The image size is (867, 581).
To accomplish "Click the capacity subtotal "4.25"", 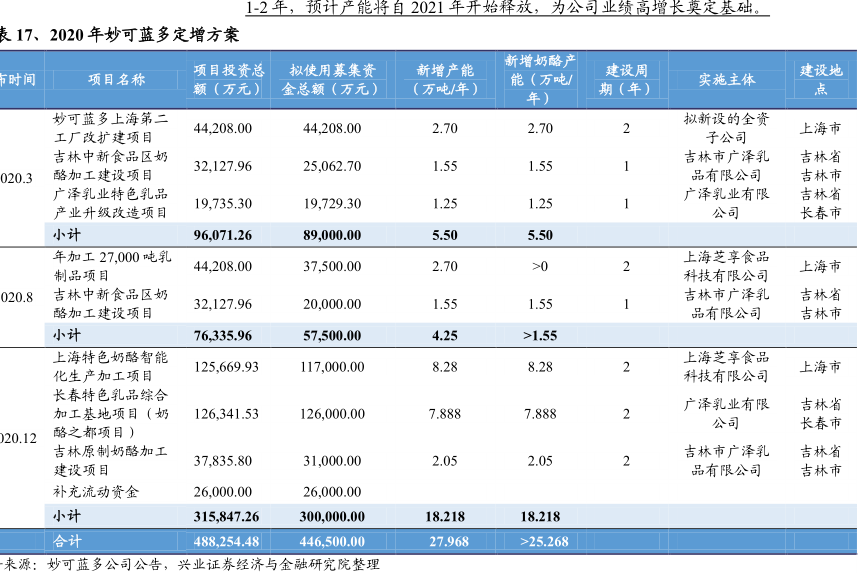I will [x=445, y=336].
